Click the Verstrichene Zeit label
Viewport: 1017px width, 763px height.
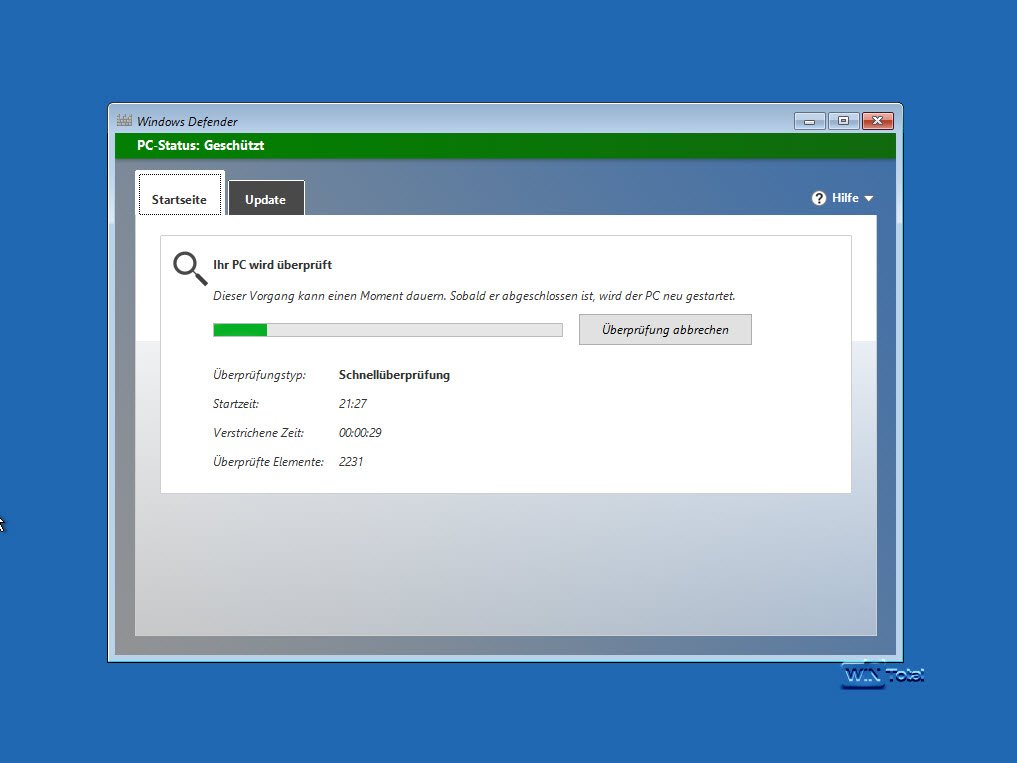point(258,433)
